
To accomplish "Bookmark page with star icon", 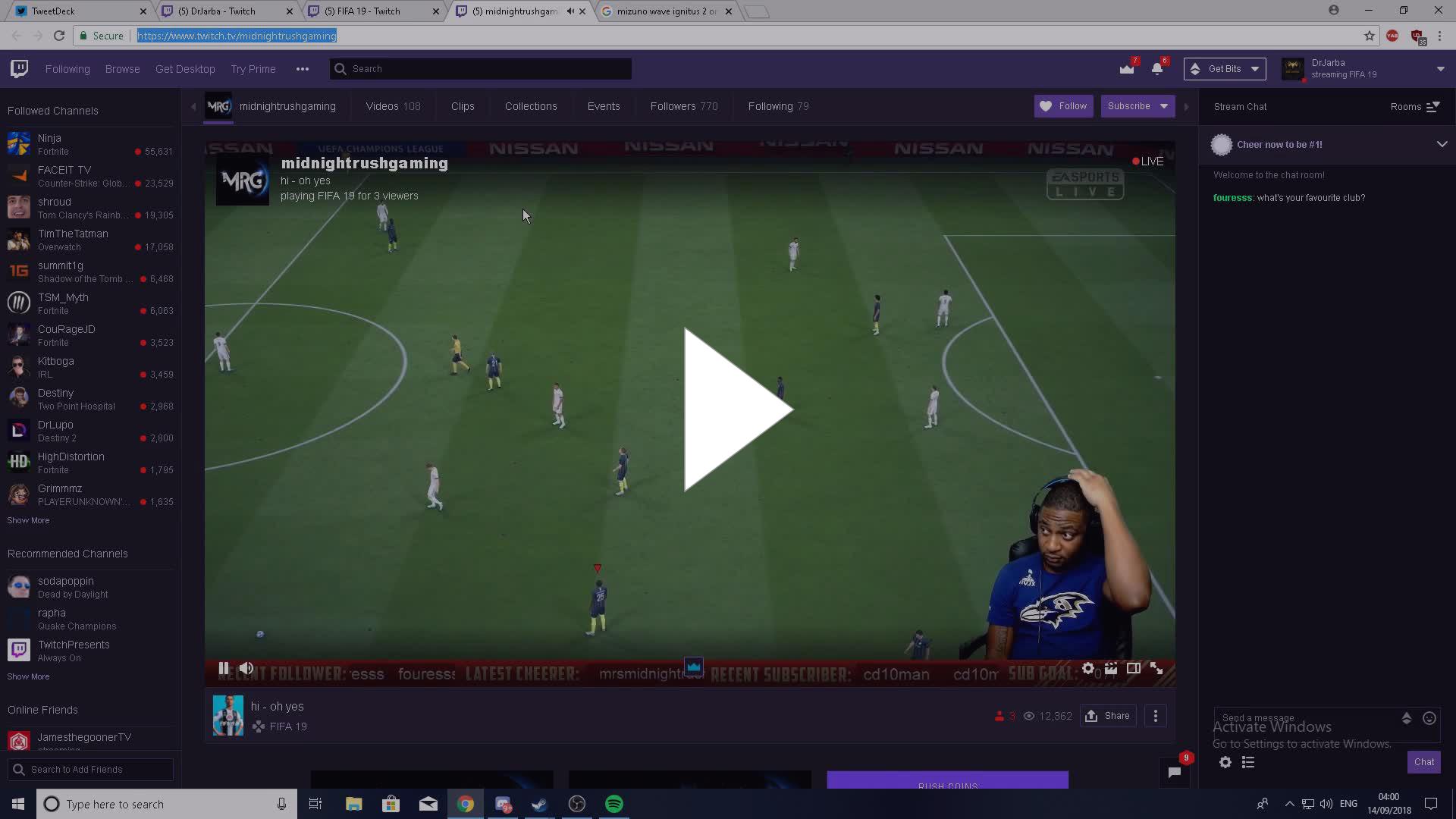I will click(x=1369, y=36).
